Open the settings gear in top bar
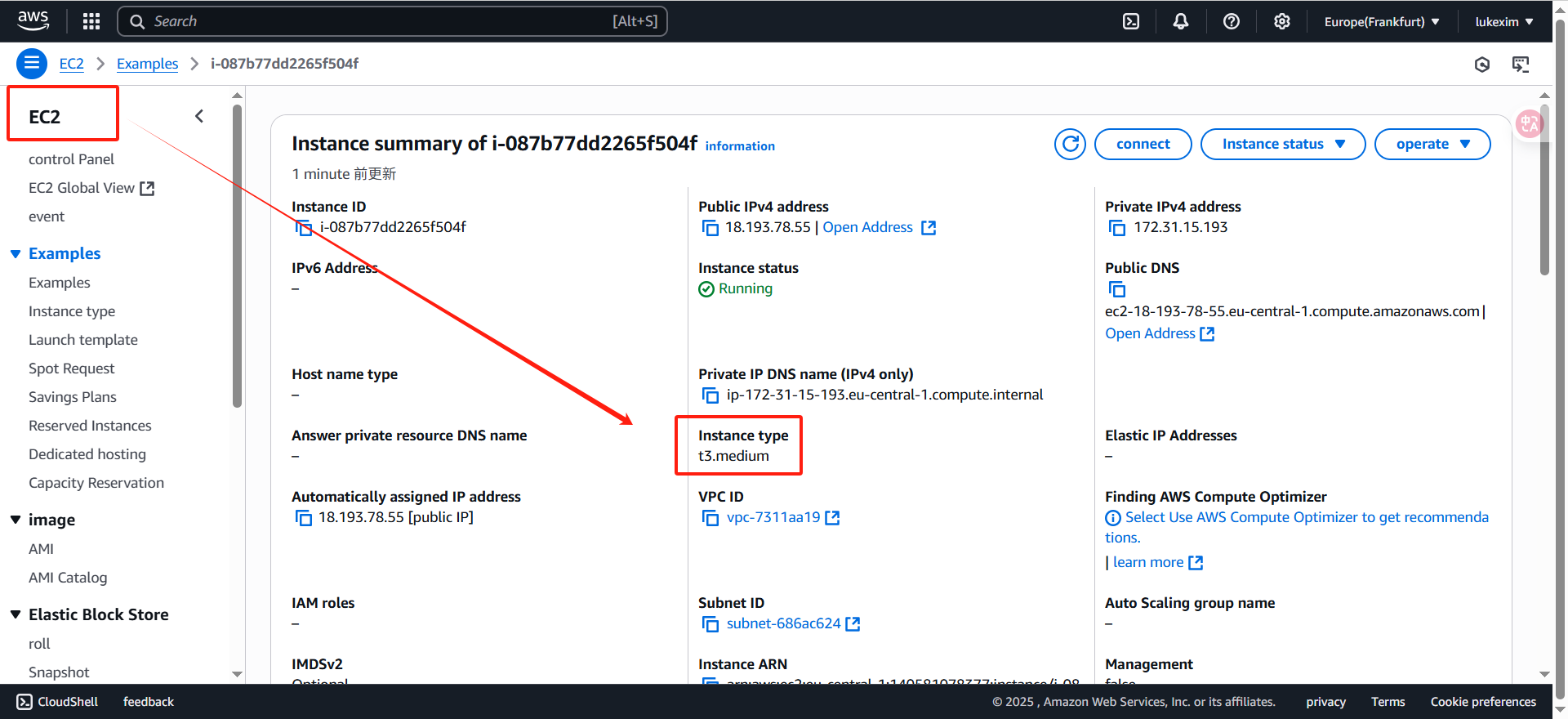The image size is (1568, 719). pyautogui.click(x=1282, y=21)
